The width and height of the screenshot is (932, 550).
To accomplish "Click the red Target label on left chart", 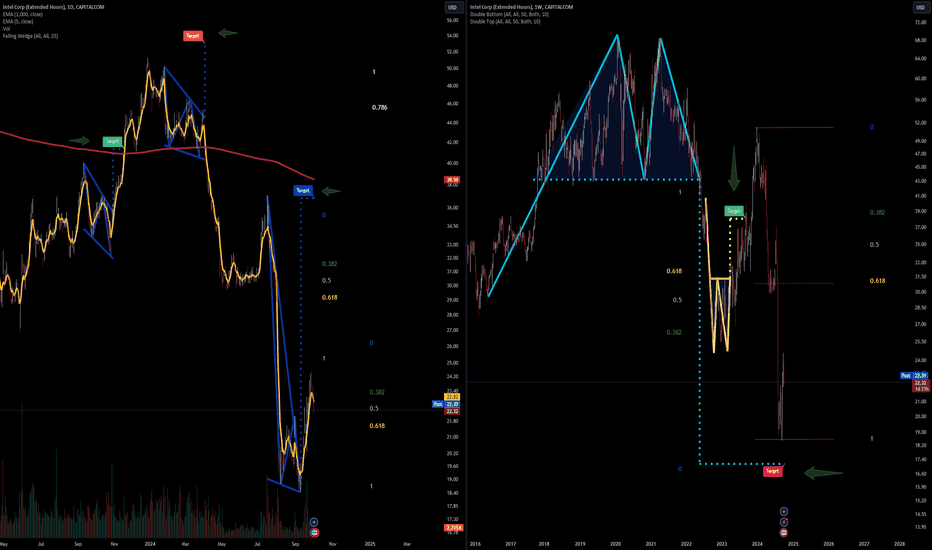I will pyautogui.click(x=193, y=36).
